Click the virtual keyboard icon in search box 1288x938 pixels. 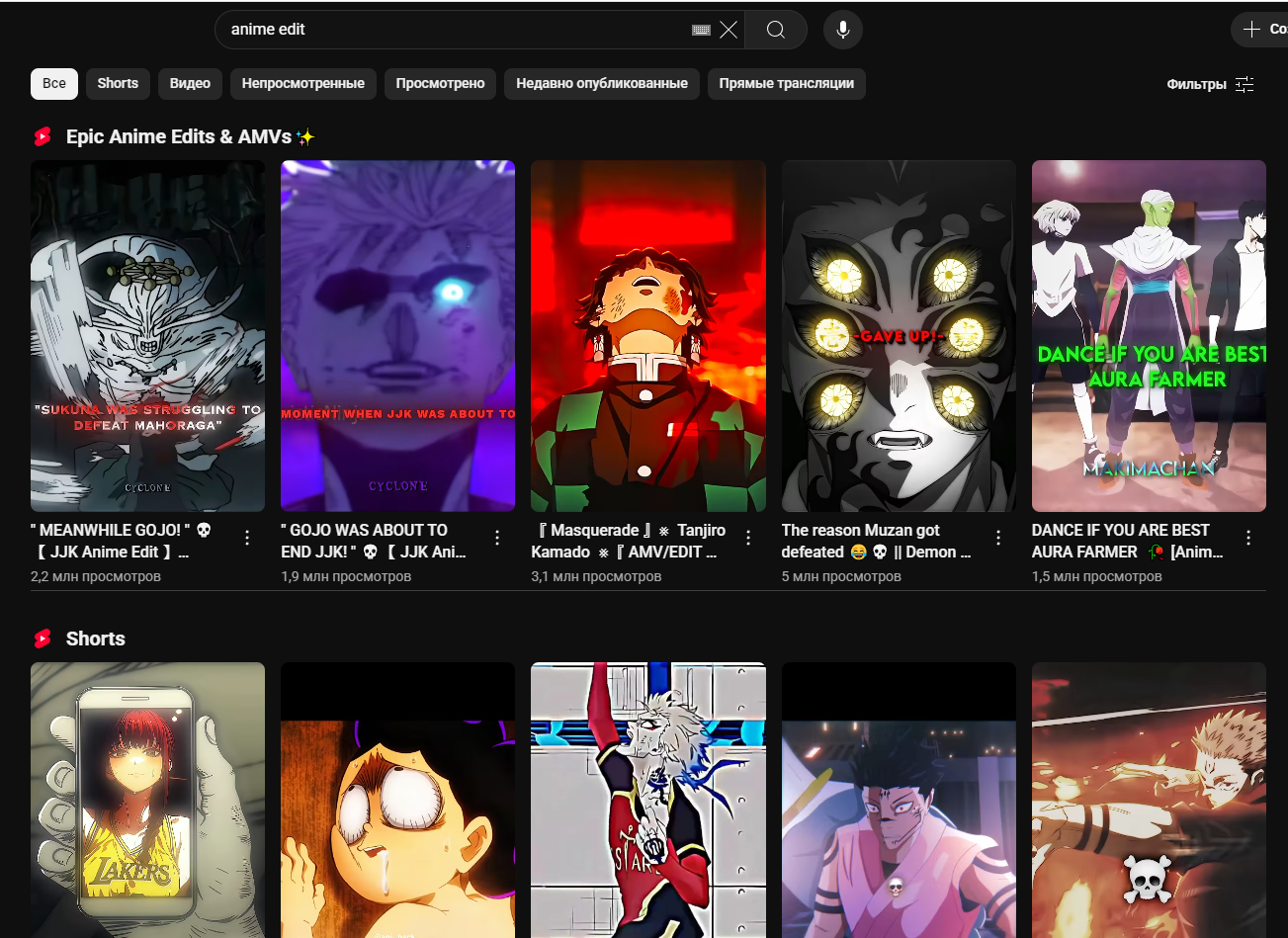click(701, 30)
